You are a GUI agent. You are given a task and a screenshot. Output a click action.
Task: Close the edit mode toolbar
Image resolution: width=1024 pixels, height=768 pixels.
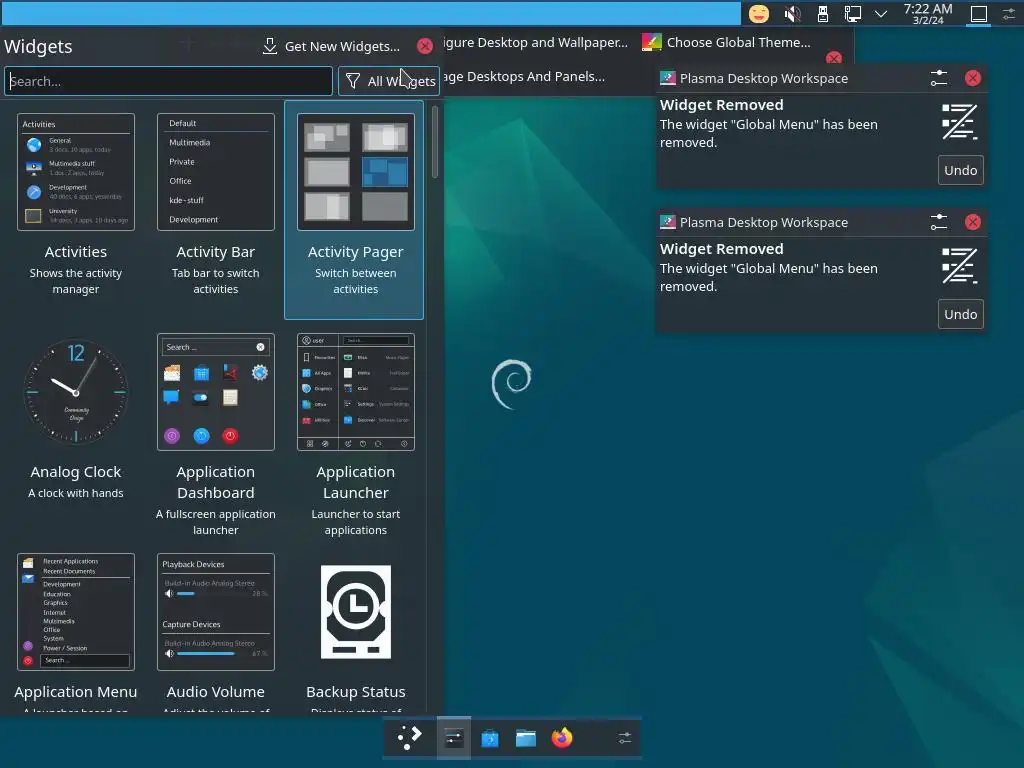[x=833, y=58]
